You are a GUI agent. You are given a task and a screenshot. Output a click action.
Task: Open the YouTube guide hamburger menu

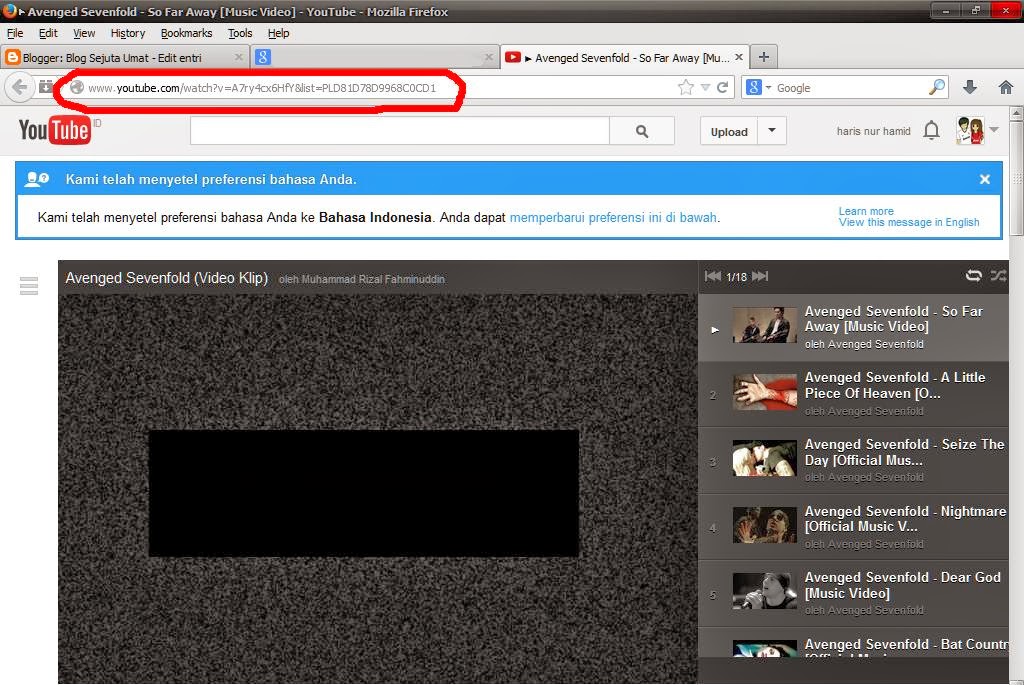(x=29, y=286)
